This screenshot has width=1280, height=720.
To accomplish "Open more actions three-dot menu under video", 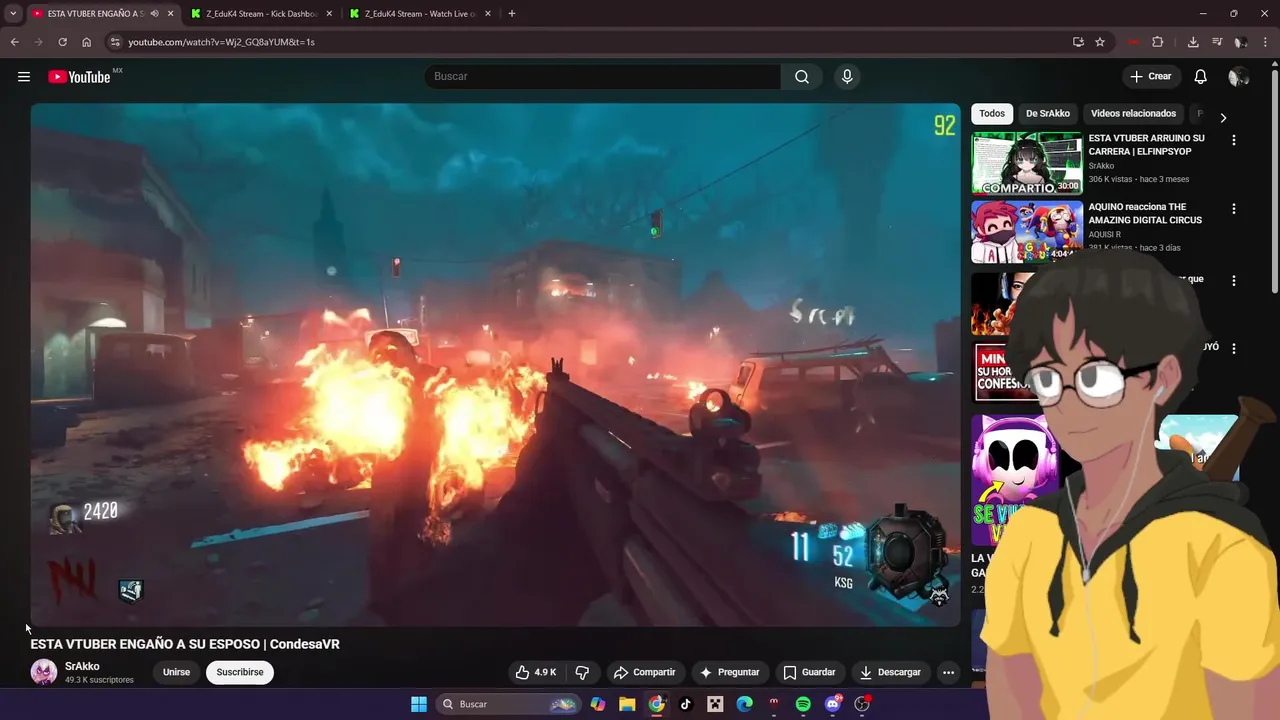I will (948, 672).
